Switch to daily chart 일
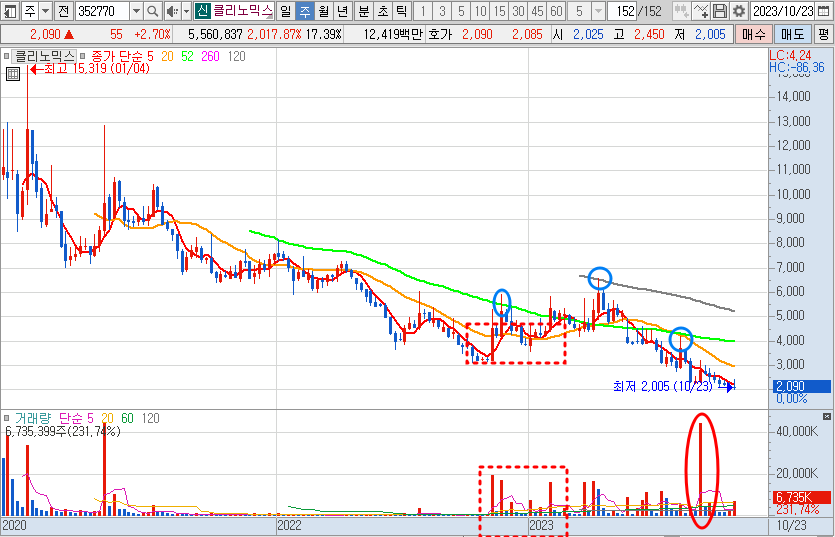 coord(286,11)
